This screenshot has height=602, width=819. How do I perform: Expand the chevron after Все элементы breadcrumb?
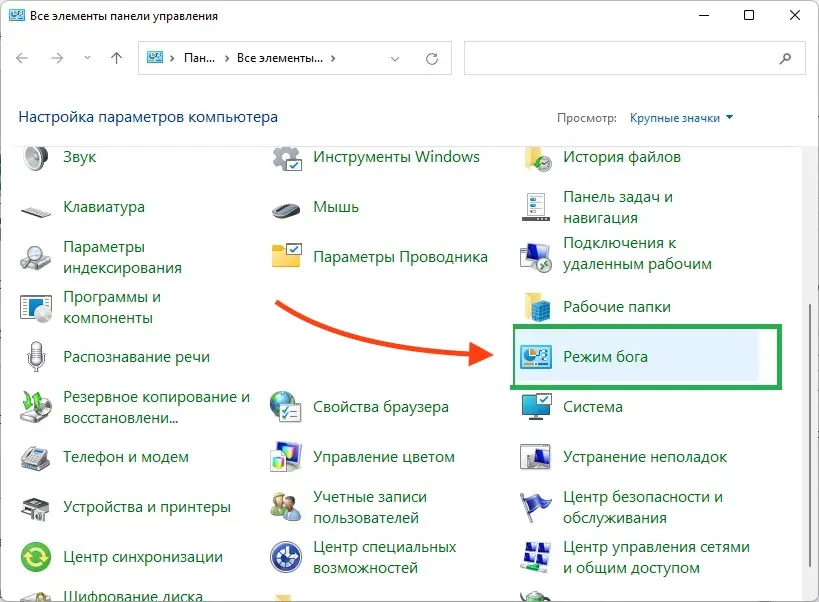click(333, 59)
